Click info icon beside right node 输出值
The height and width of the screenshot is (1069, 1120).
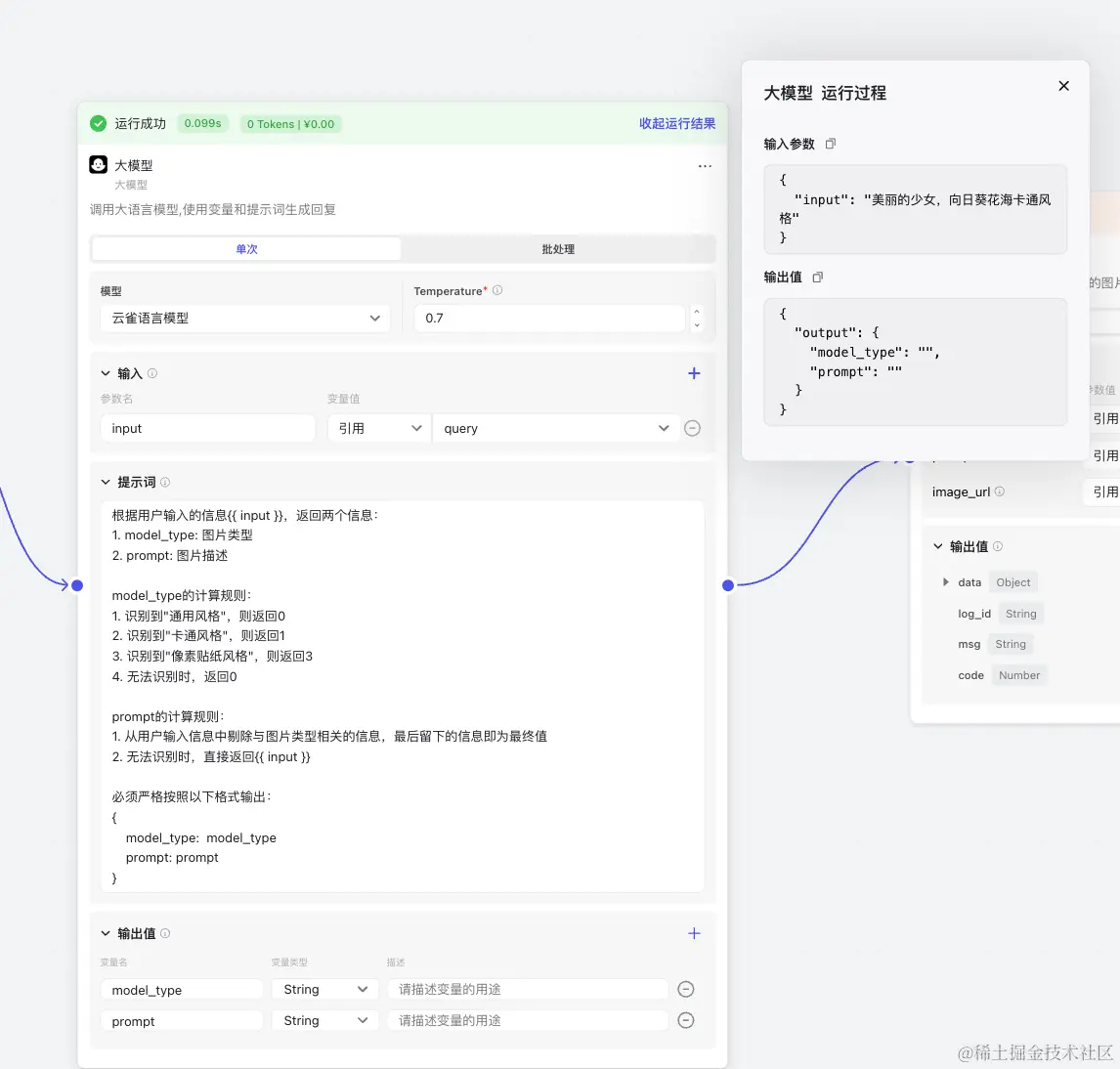point(998,546)
